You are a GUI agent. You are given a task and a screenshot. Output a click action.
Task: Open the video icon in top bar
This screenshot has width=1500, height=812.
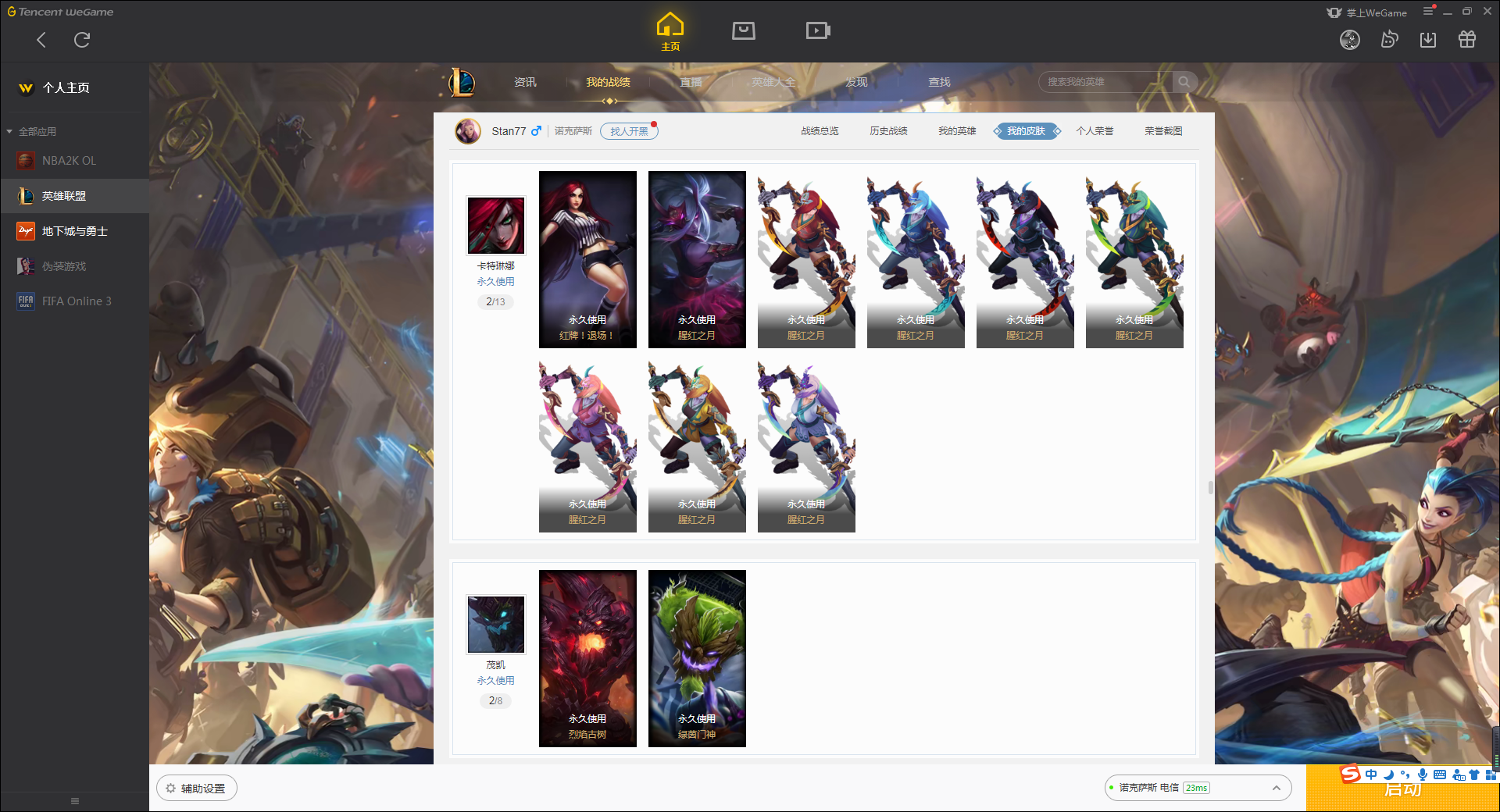(x=818, y=30)
